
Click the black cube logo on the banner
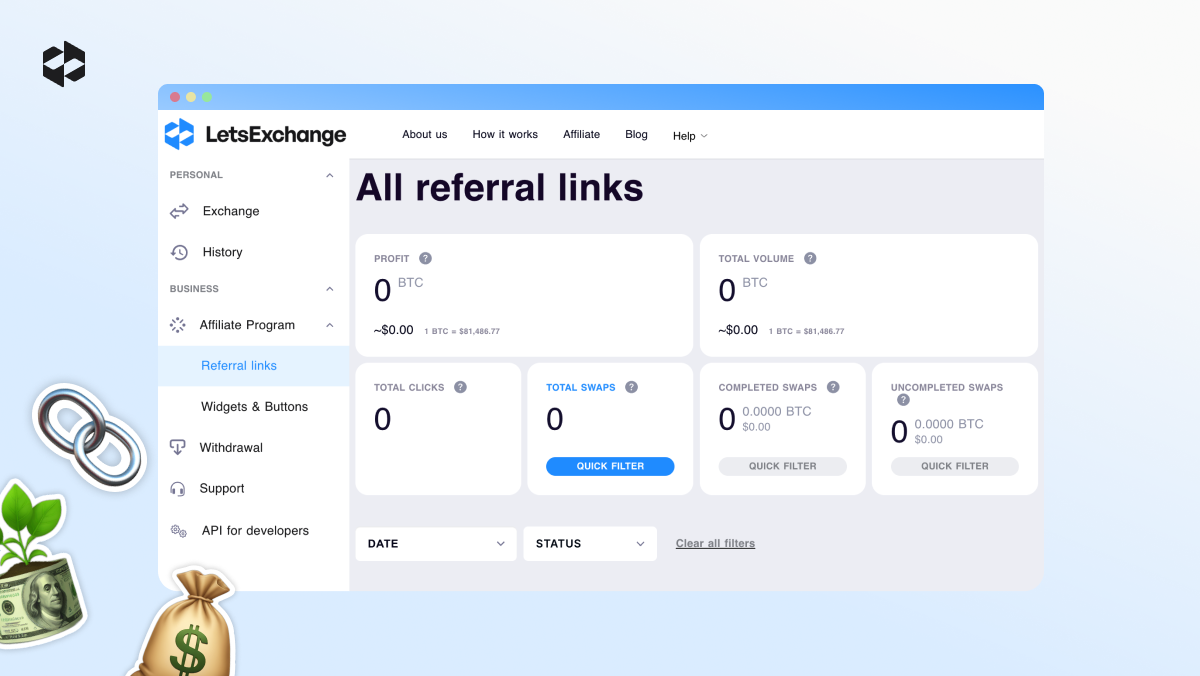64,64
